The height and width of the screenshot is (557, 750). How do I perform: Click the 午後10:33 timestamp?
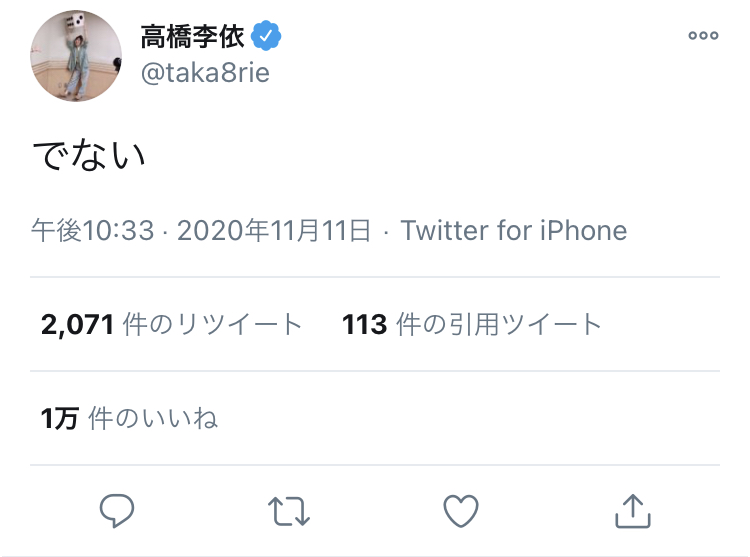click(92, 231)
